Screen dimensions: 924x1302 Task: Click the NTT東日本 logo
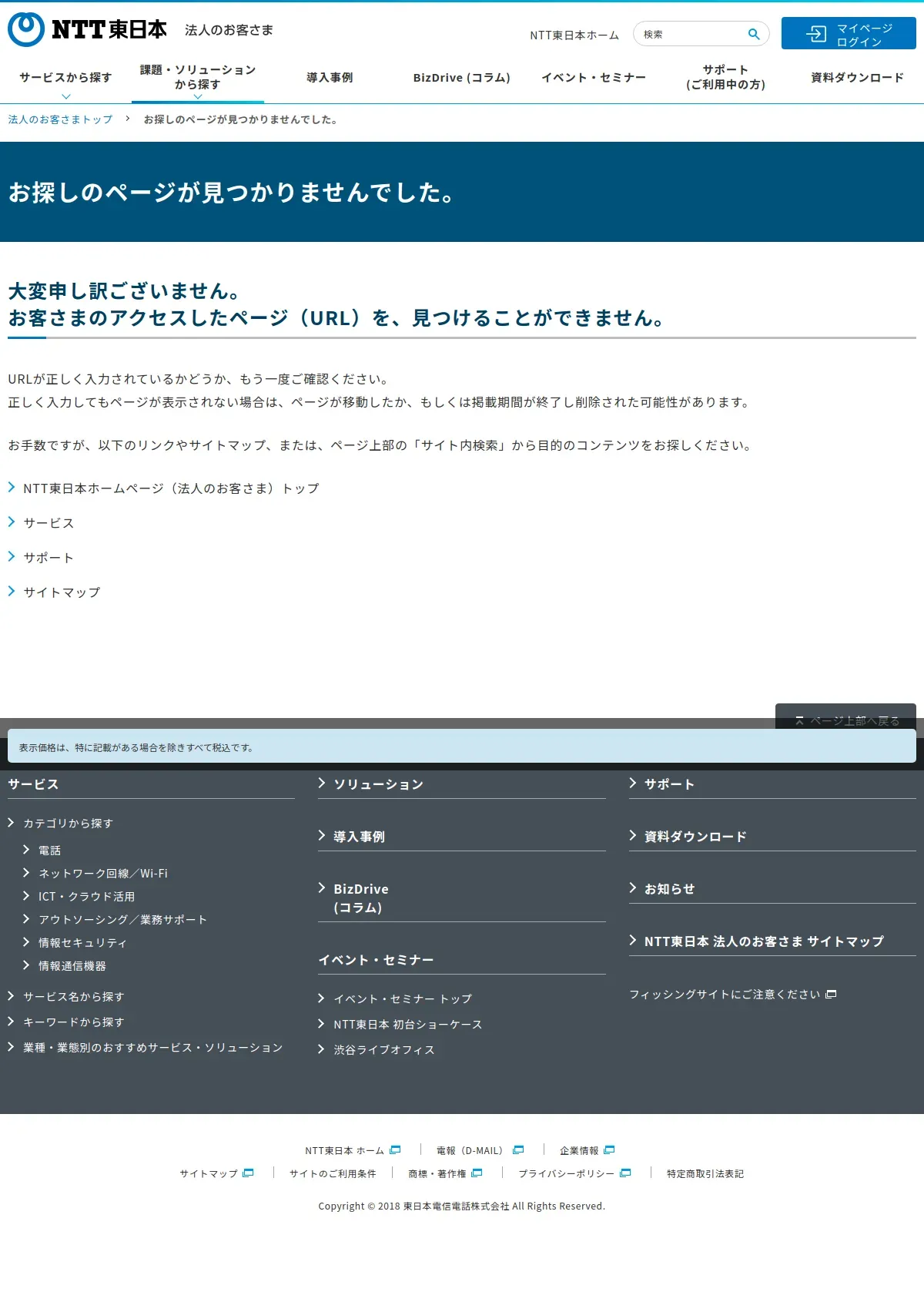pos(87,29)
